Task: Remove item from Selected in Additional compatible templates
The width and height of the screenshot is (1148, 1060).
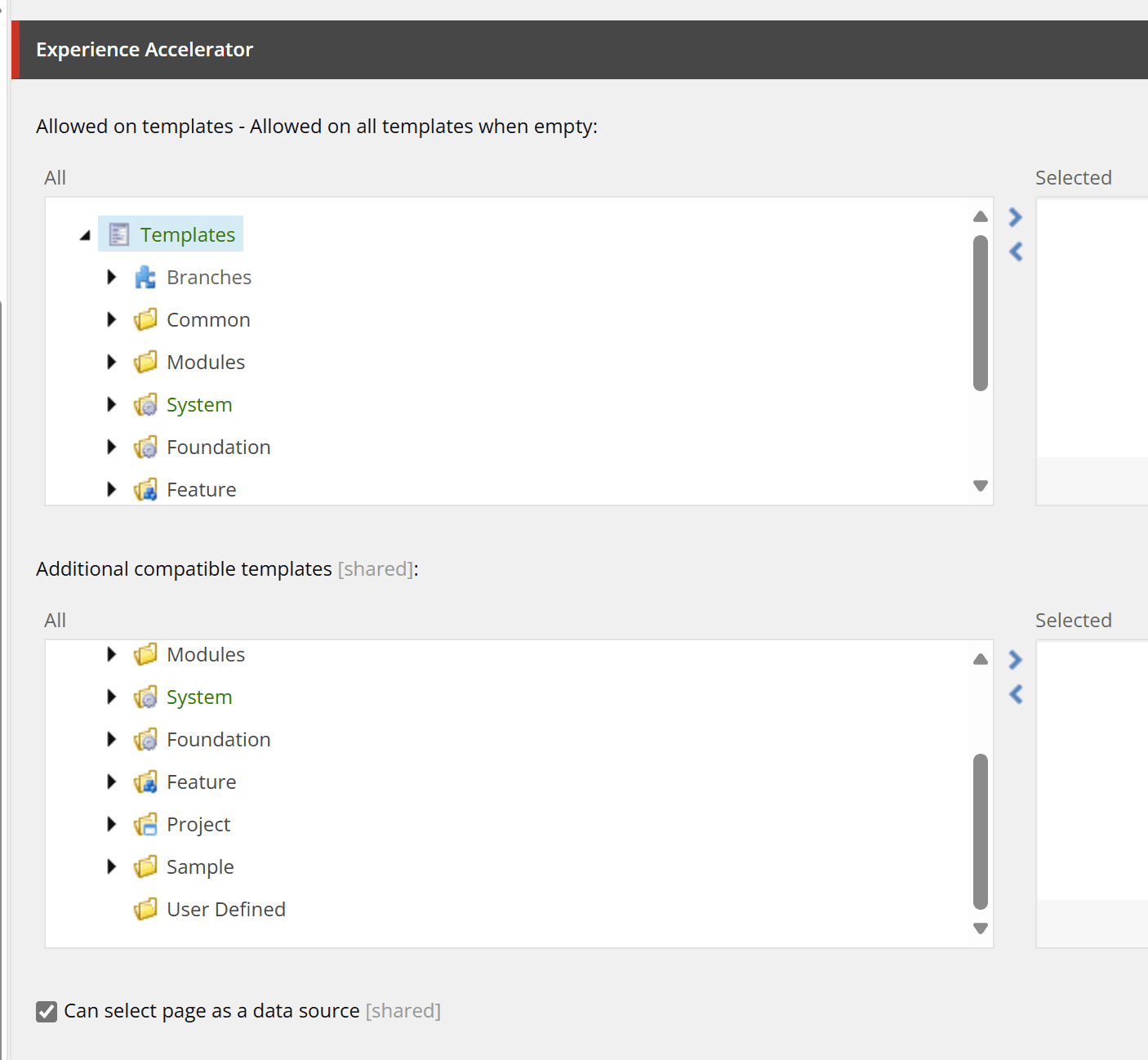Action: click(1015, 694)
